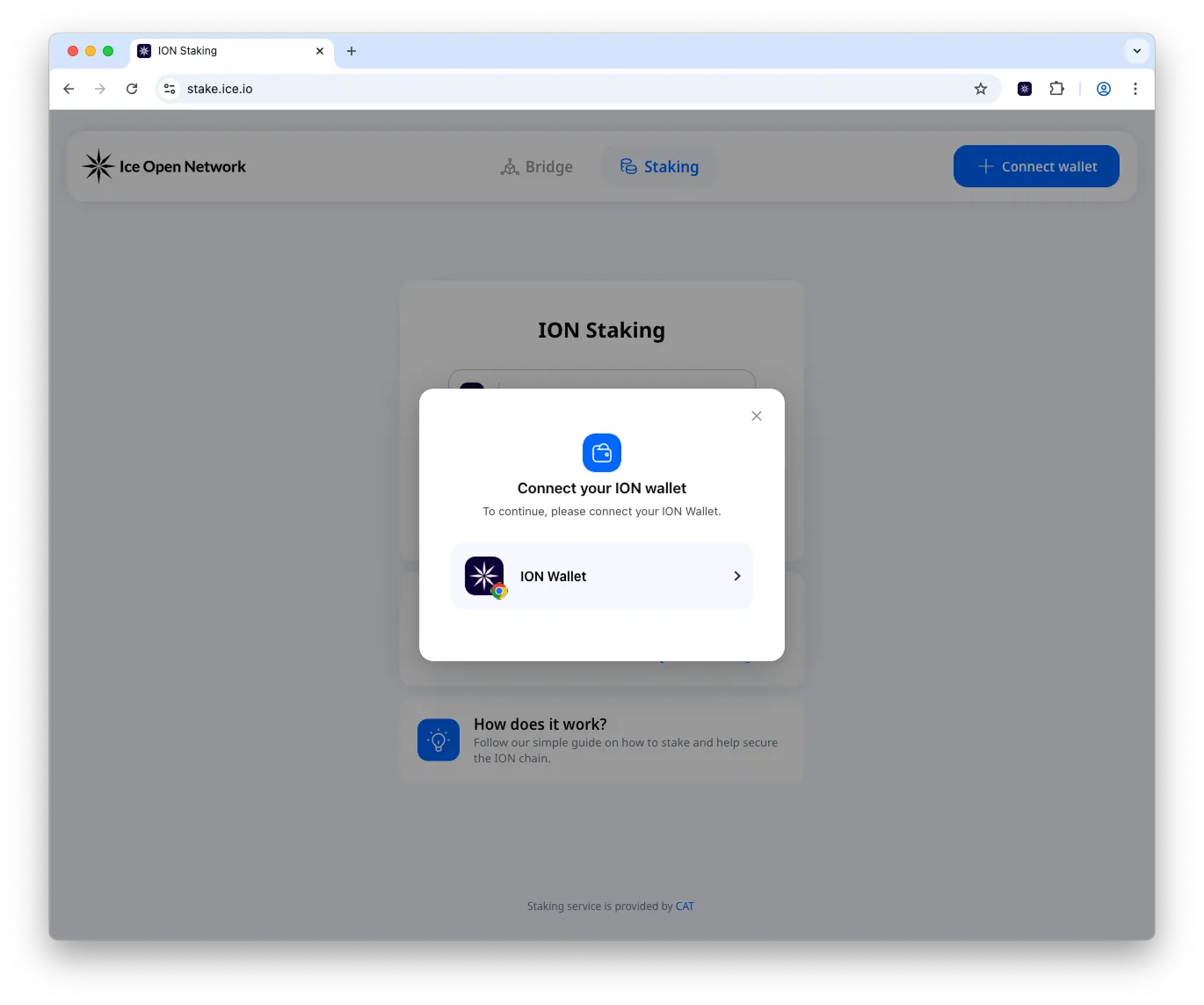
Task: Minimize the window with yellow button
Action: [91, 51]
